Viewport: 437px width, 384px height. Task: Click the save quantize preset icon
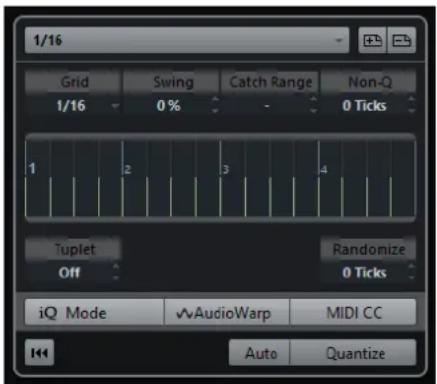[372, 40]
